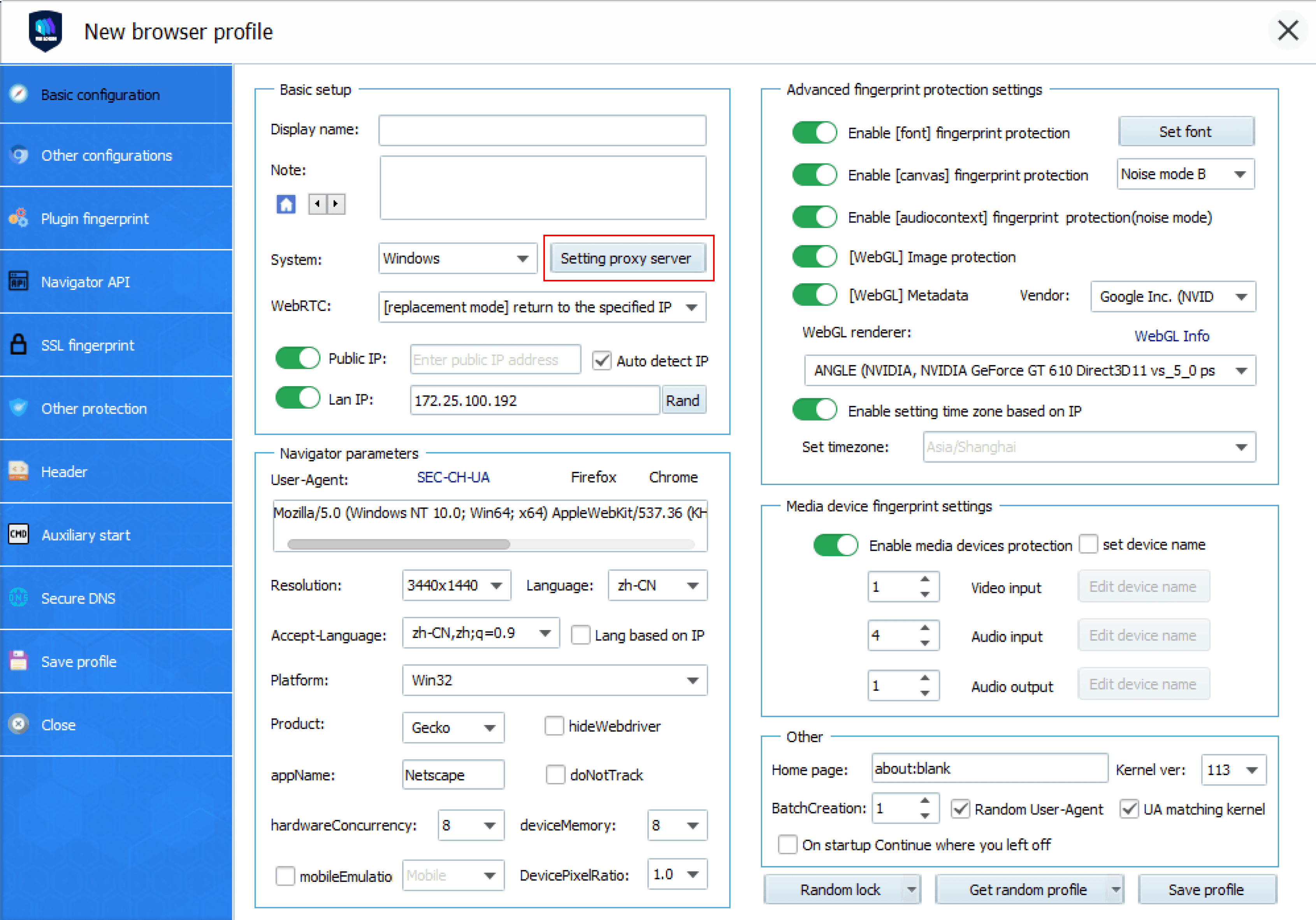
Task: Click the Setting proxy server button
Action: point(627,258)
